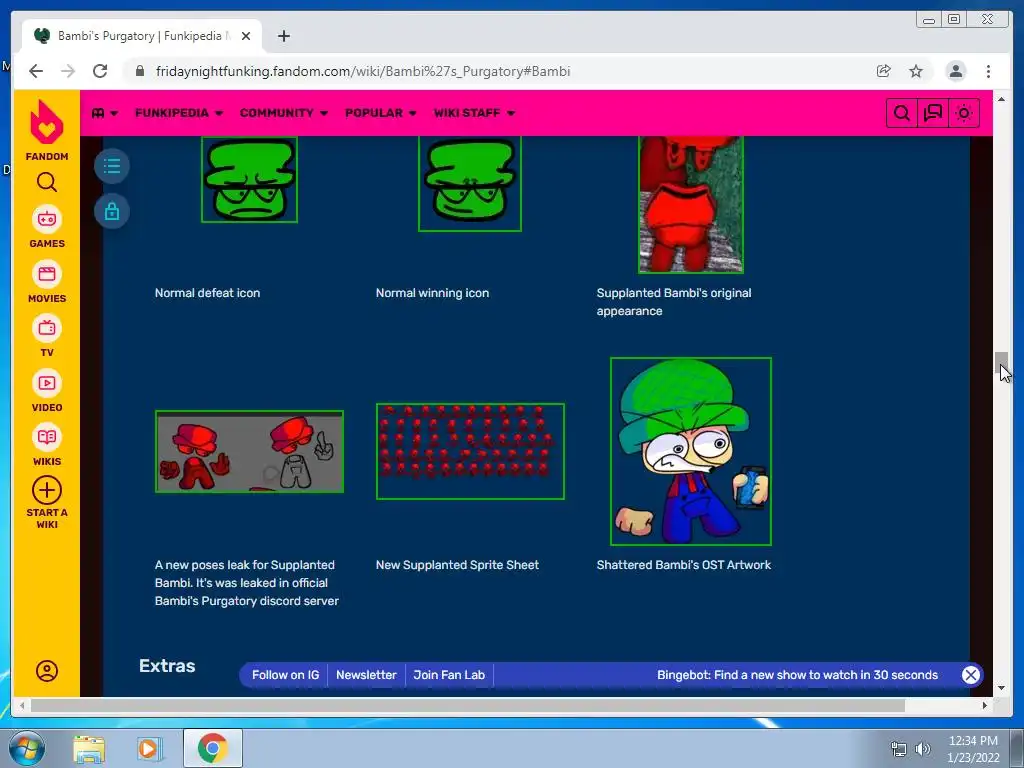Open wiki search in pink header
The height and width of the screenshot is (768, 1024).
[x=901, y=113]
